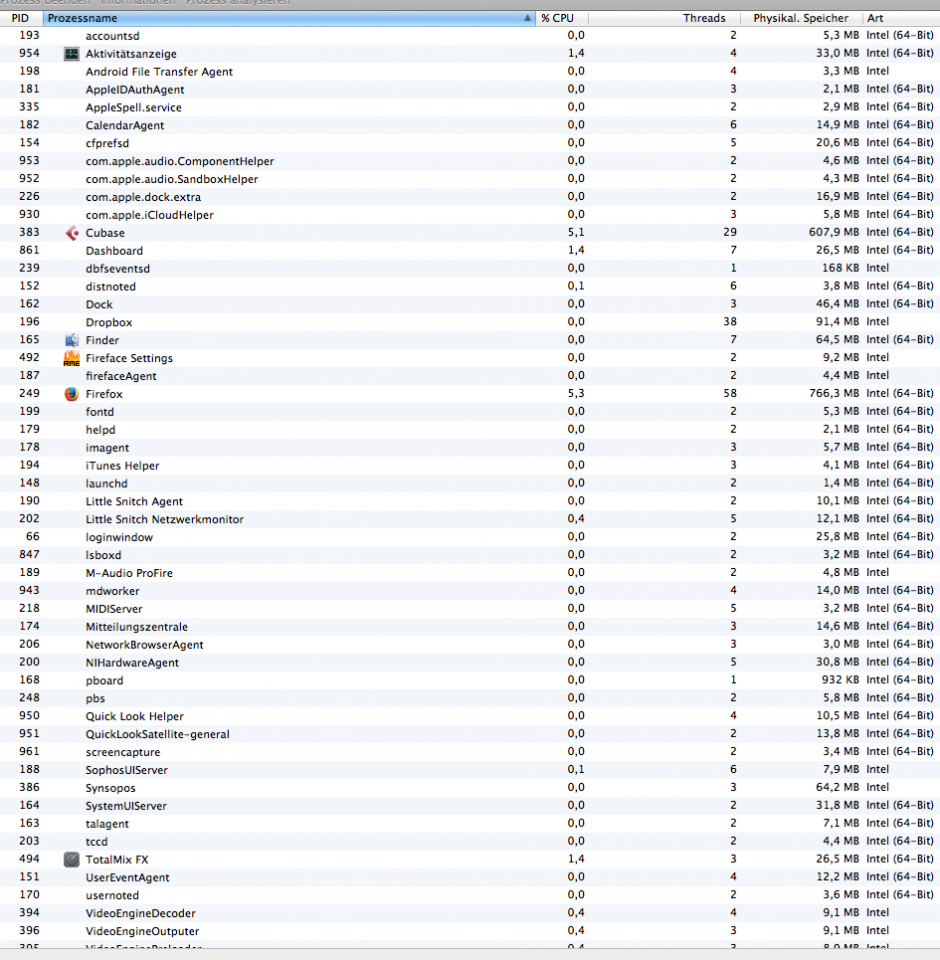Select the iTunes Helper process
The width and height of the screenshot is (940, 960).
coord(122,466)
